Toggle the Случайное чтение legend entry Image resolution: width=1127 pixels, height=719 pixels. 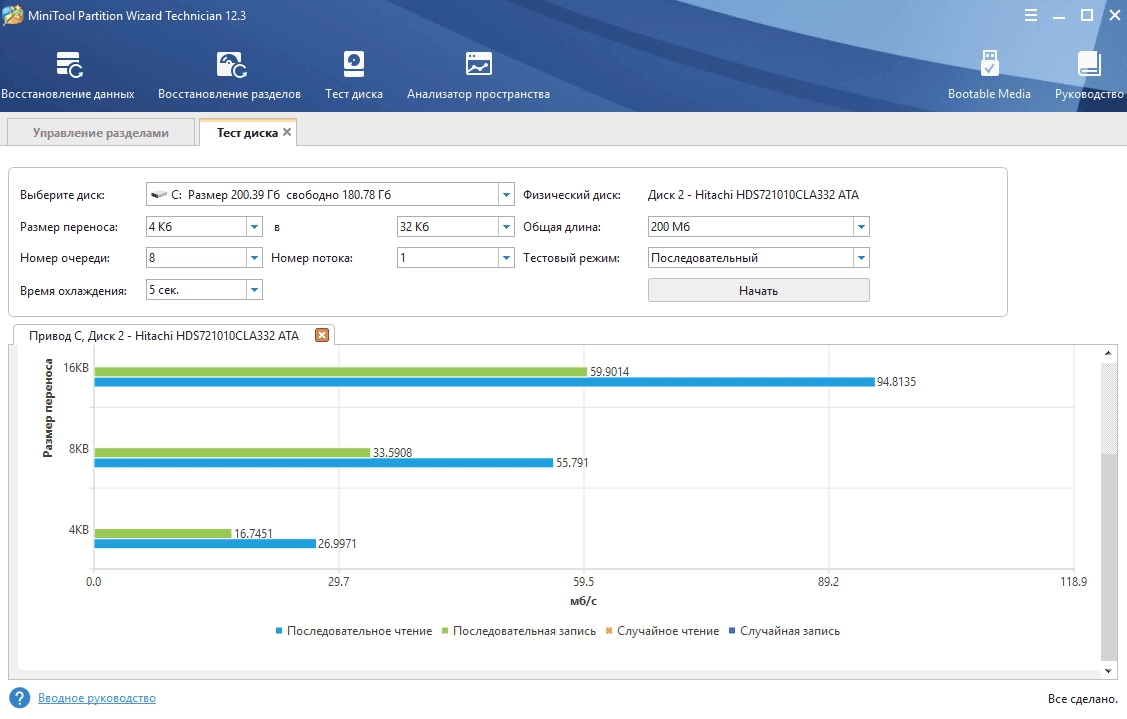pyautogui.click(x=662, y=631)
